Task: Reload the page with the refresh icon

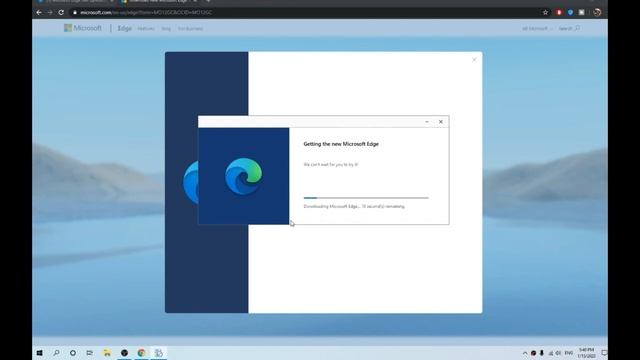Action: point(61,13)
